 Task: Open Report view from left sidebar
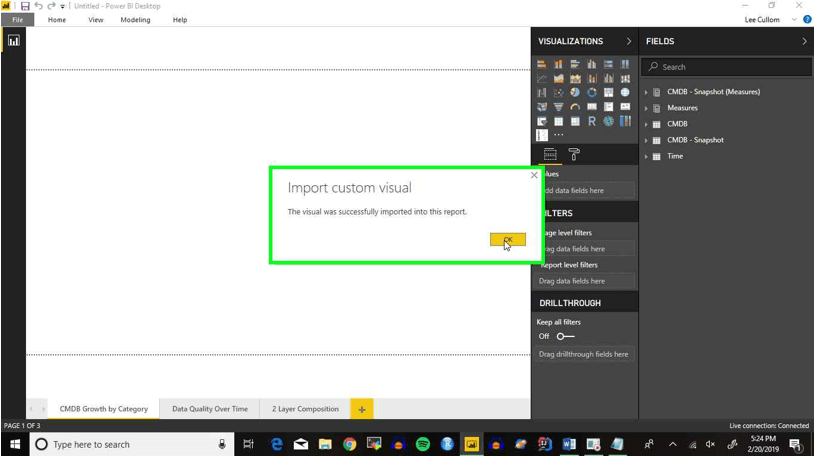(14, 41)
